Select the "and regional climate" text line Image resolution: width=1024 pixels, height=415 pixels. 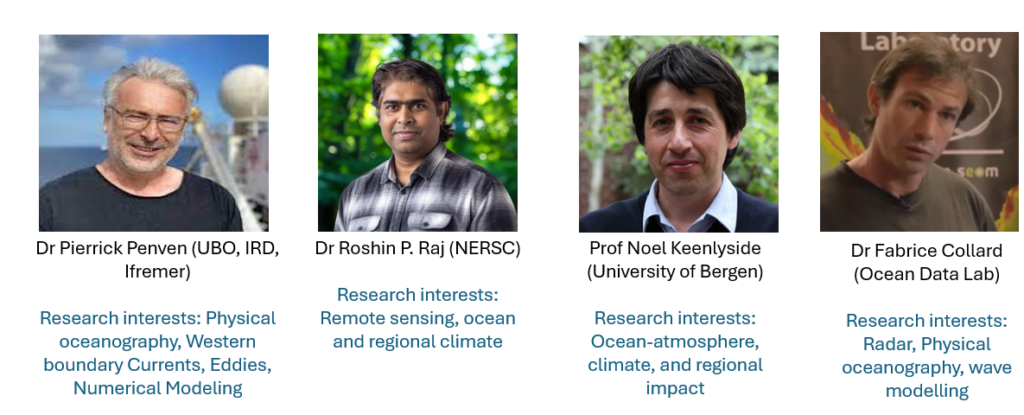(417, 341)
